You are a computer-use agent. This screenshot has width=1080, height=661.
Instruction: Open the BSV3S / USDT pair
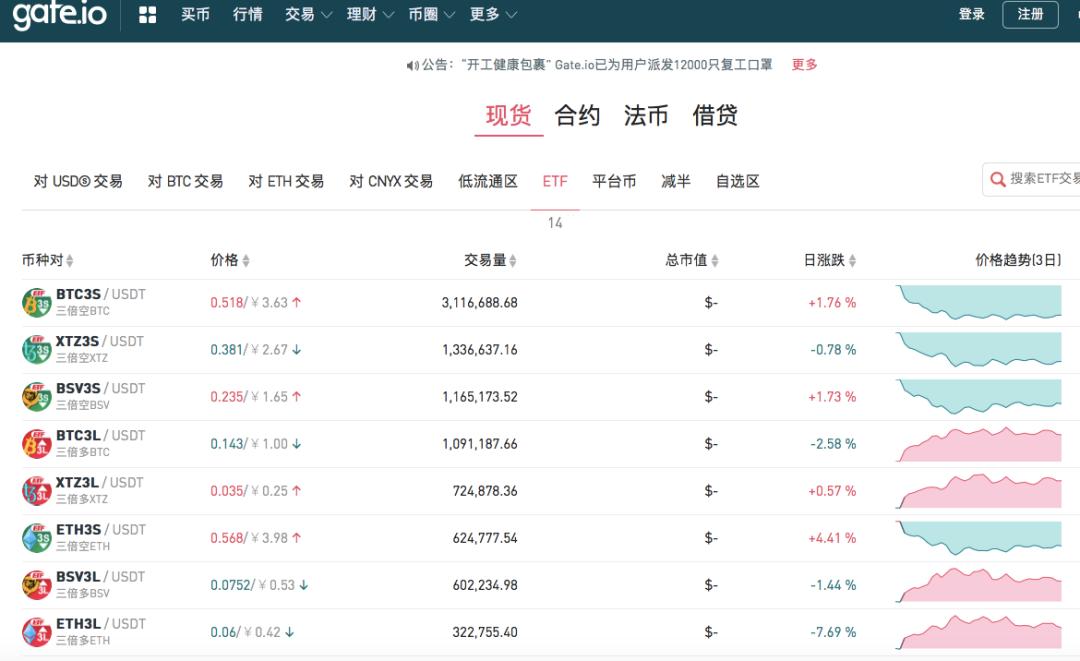point(101,388)
